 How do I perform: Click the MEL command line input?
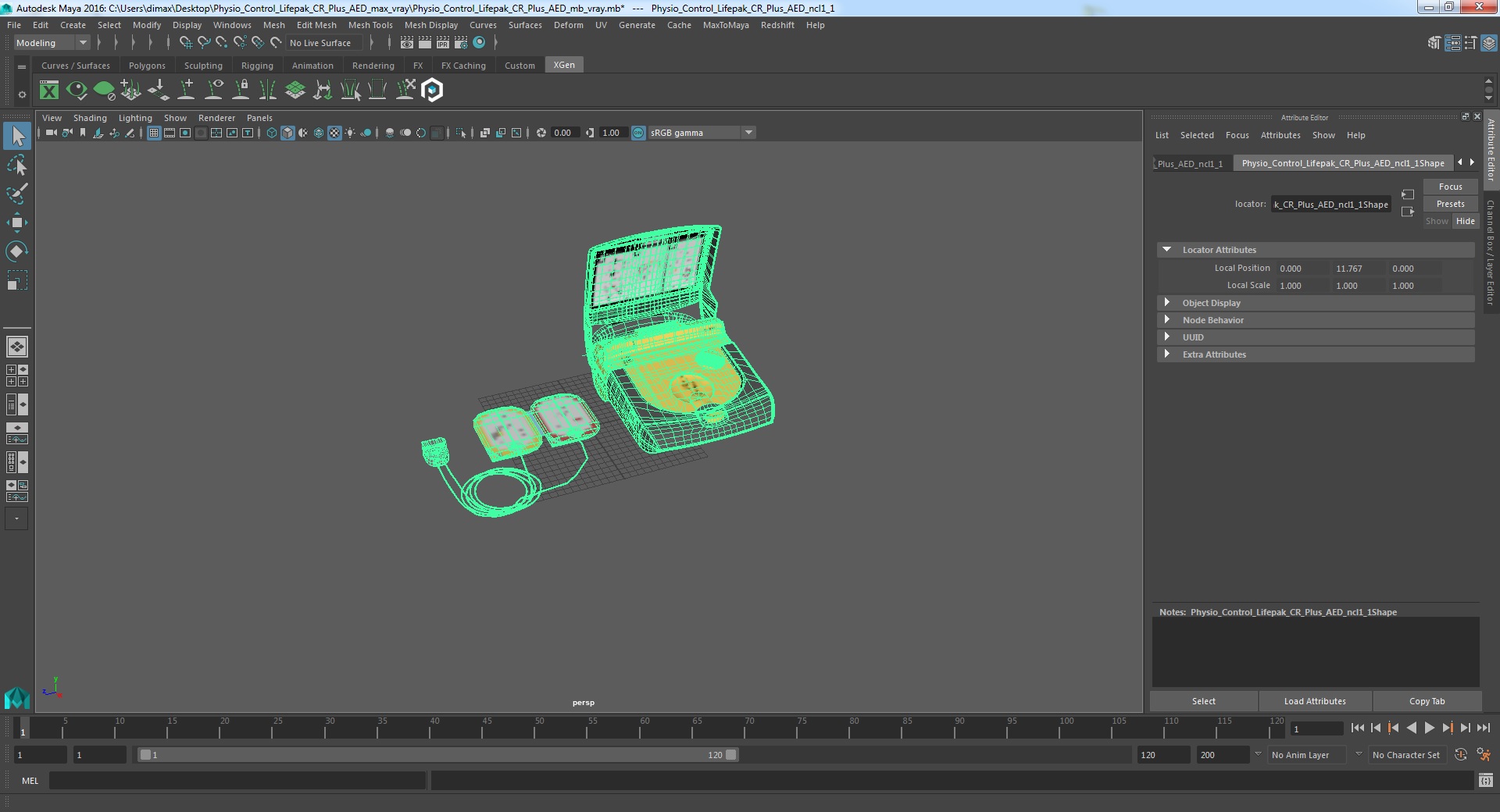coord(237,780)
